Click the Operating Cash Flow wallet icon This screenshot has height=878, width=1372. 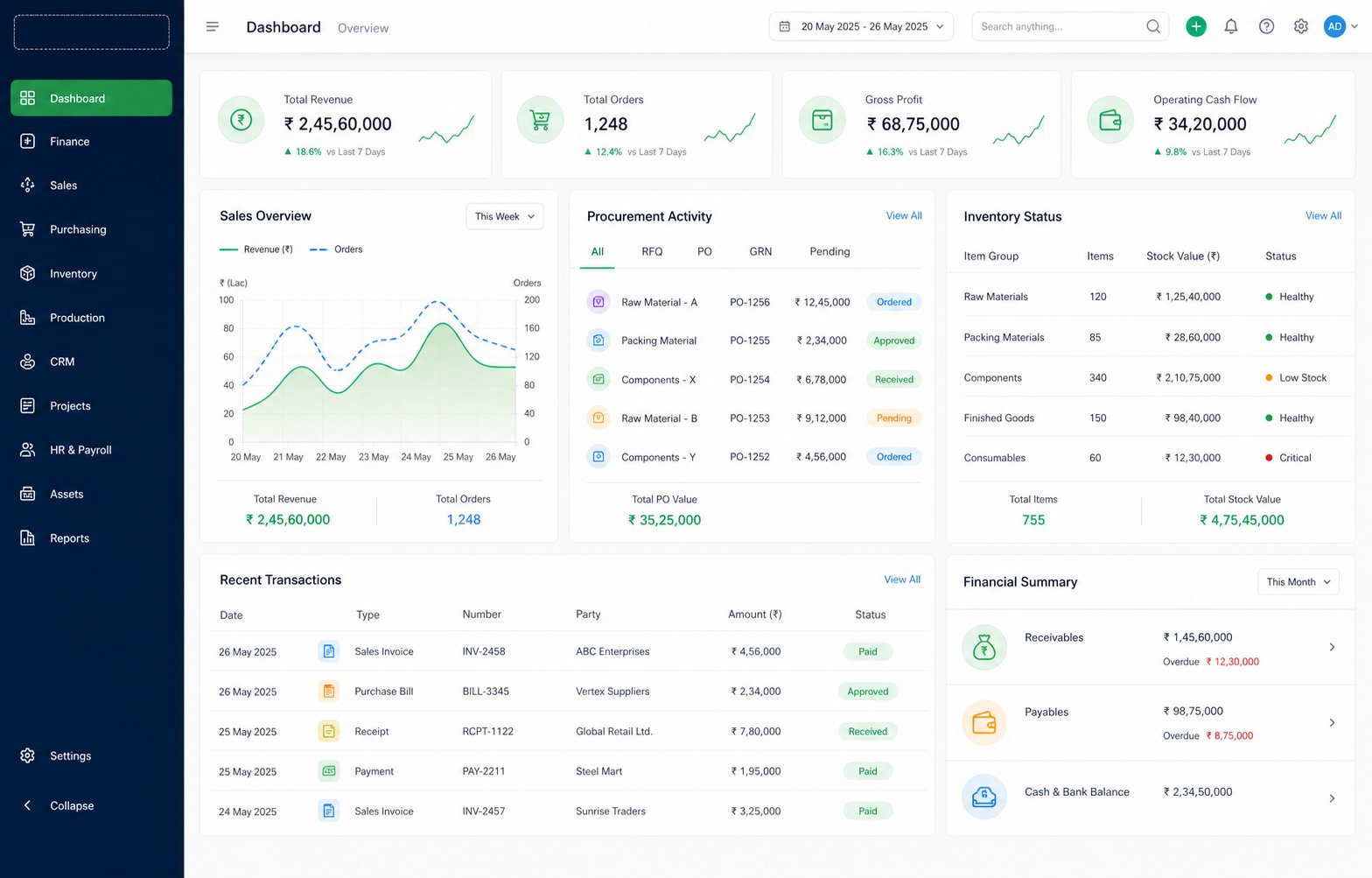coord(1110,120)
